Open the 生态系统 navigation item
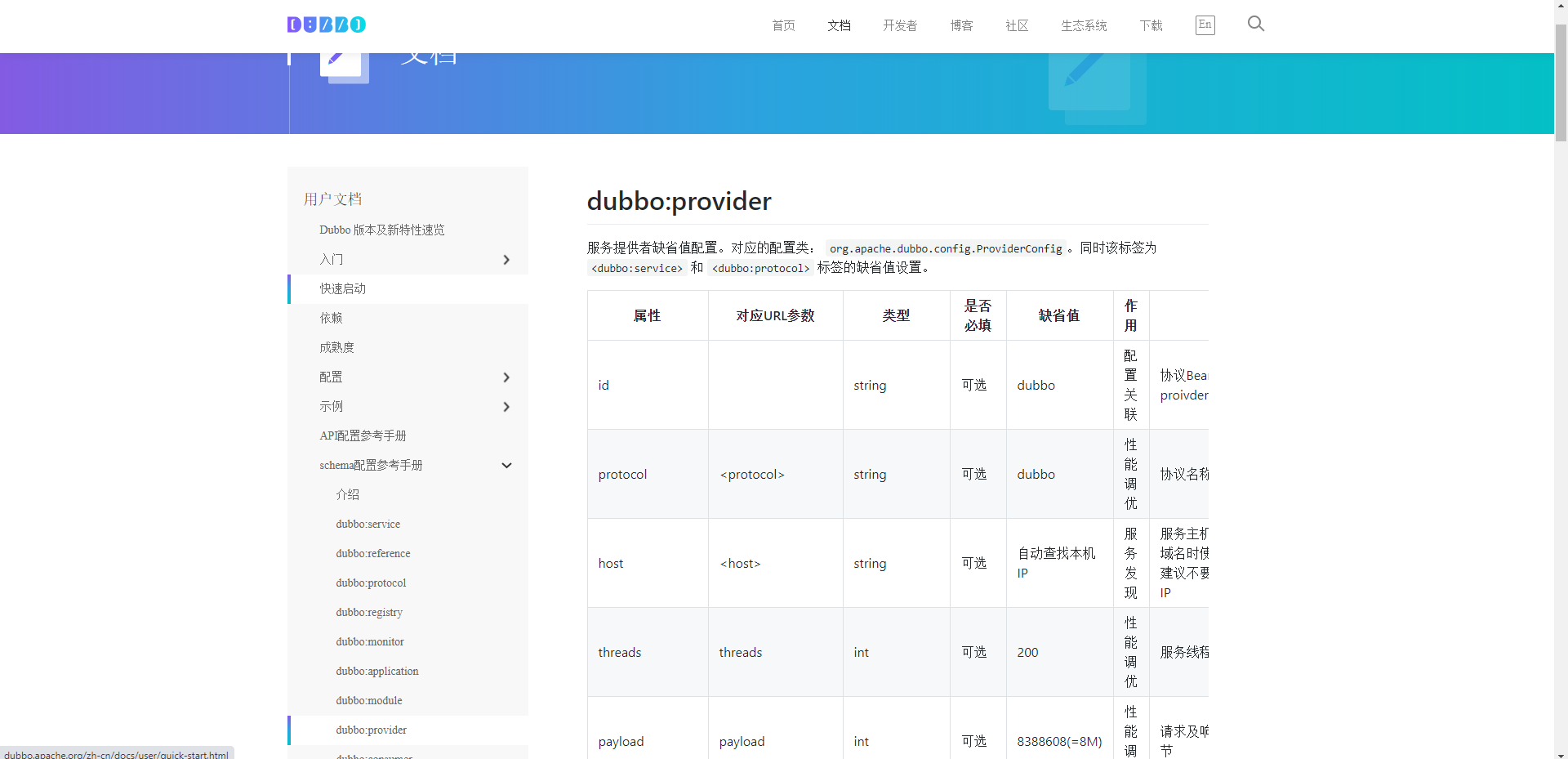The image size is (1568, 759). (1084, 25)
